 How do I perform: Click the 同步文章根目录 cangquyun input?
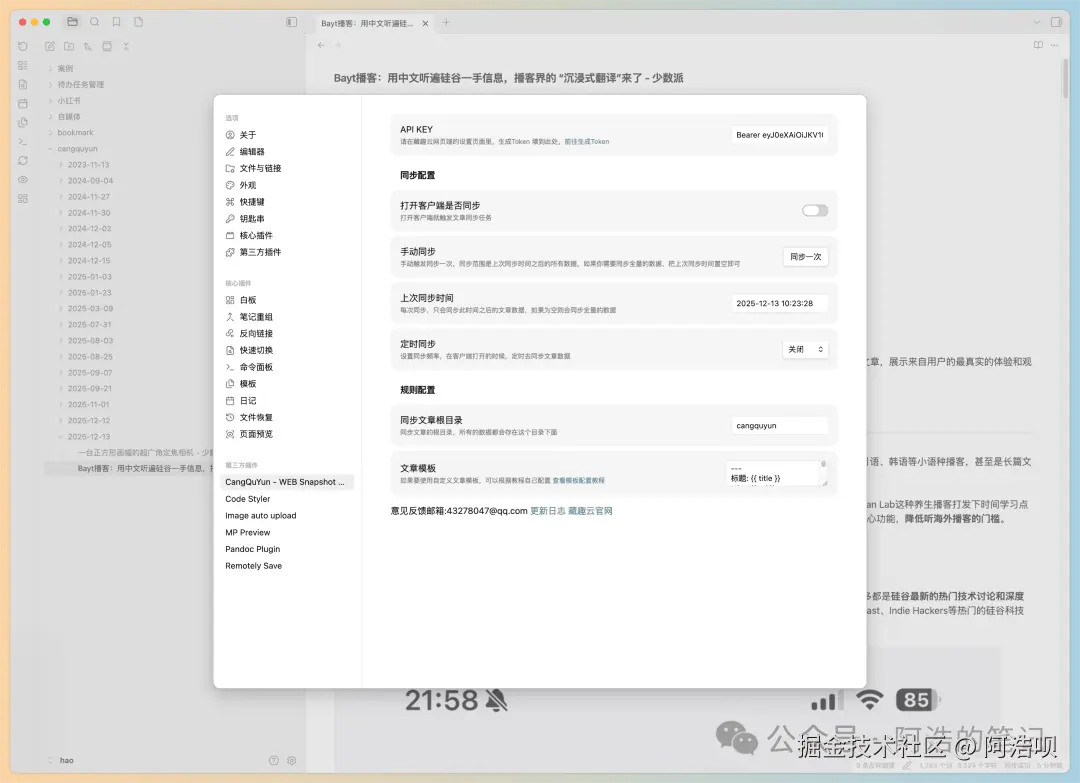coord(779,426)
